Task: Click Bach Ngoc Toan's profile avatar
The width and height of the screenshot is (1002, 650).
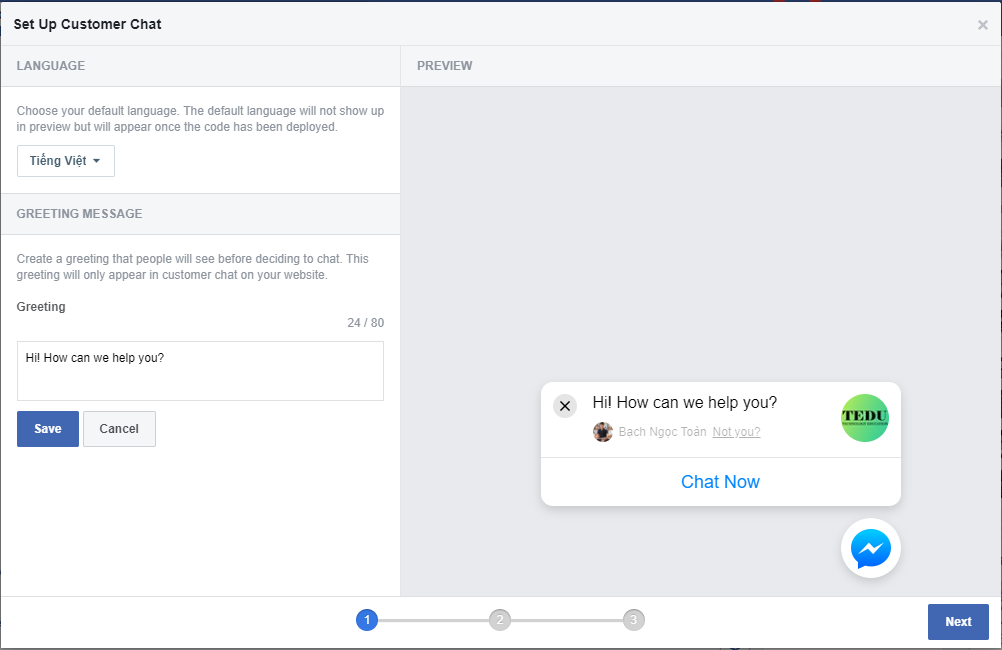Action: click(603, 432)
